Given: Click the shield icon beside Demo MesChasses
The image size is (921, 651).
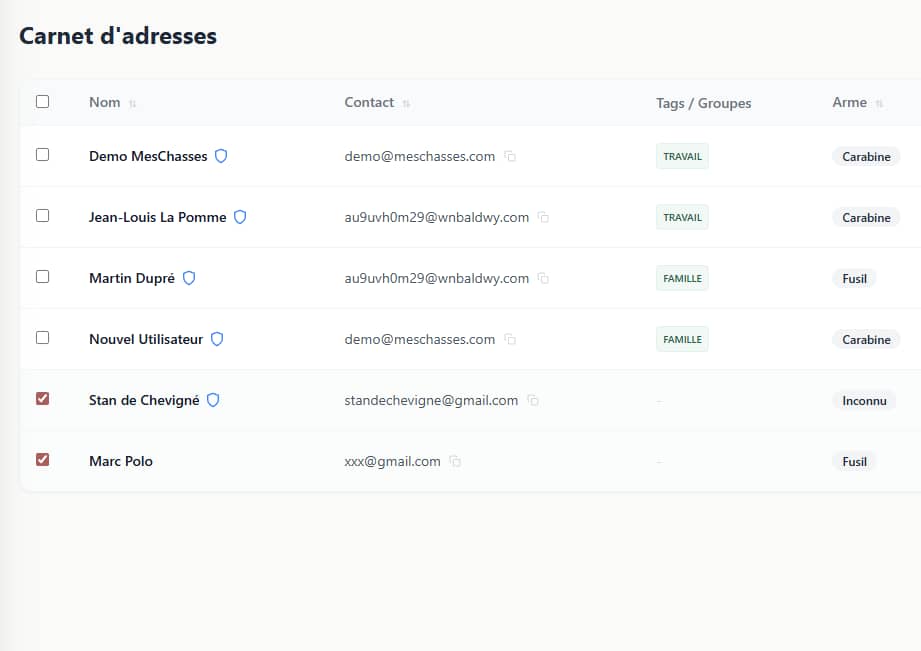Looking at the screenshot, I should click(x=221, y=156).
